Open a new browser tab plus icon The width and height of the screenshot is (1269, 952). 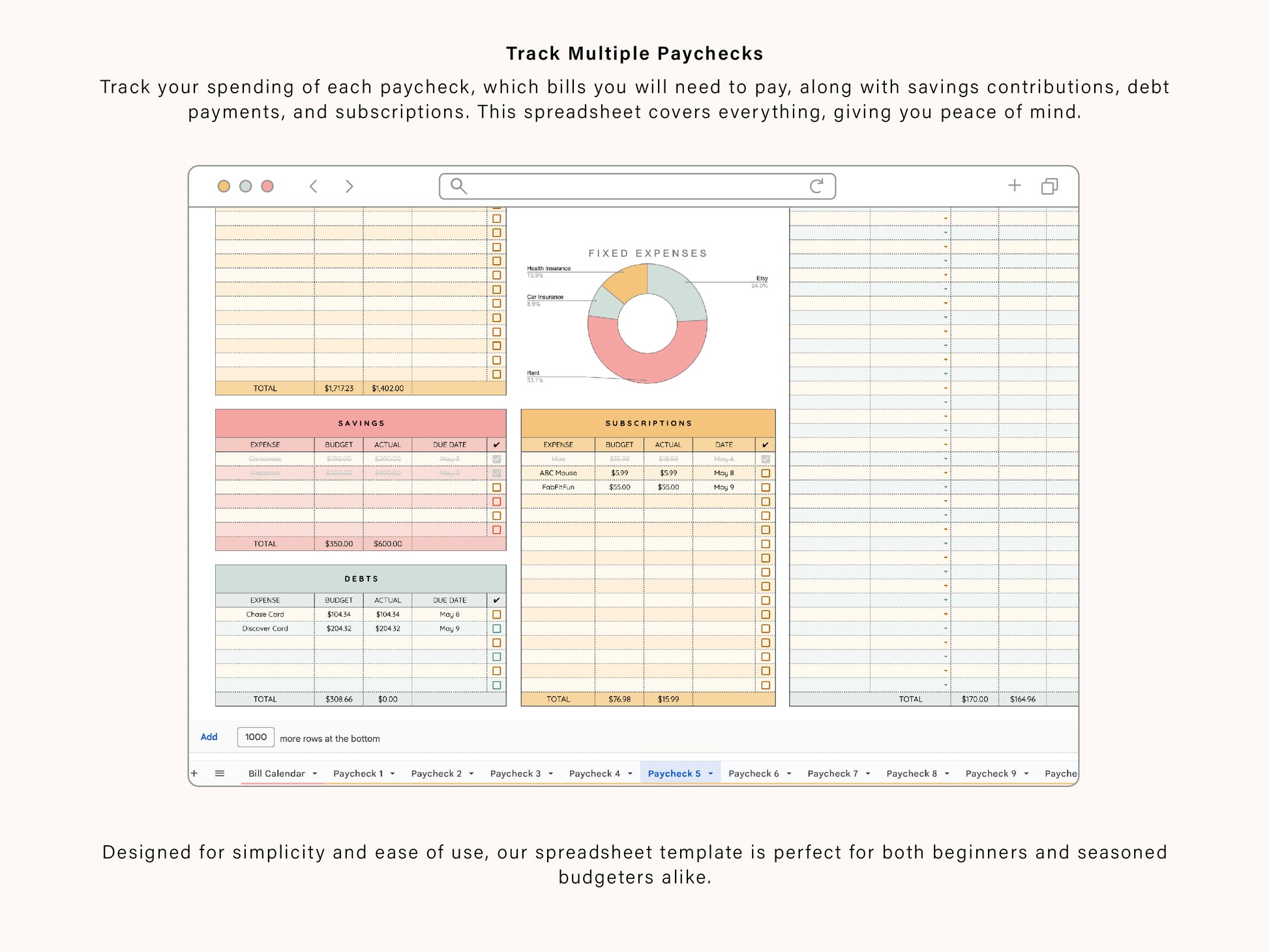pyautogui.click(x=1014, y=186)
